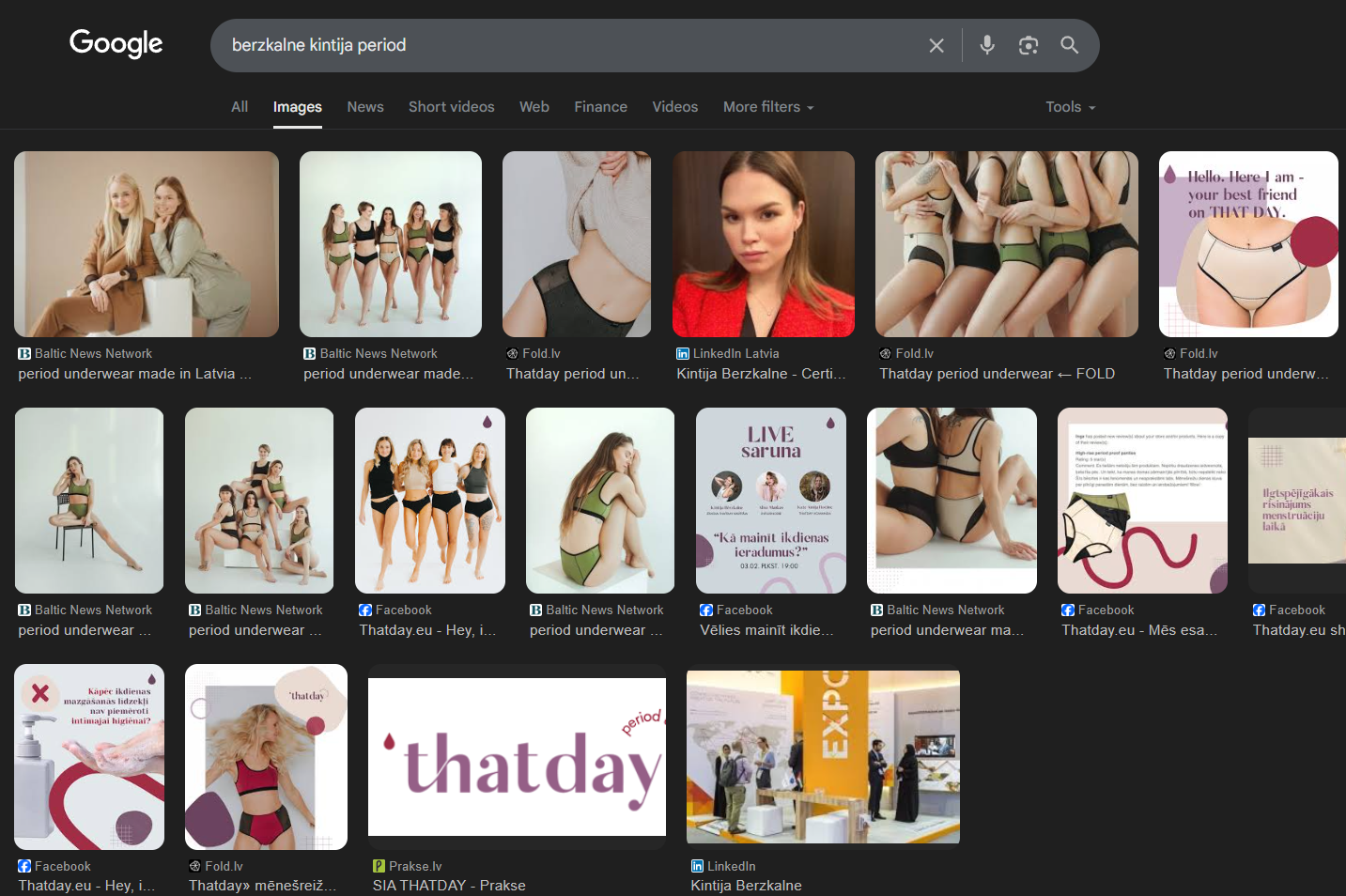The height and width of the screenshot is (896, 1346).
Task: Click Fold.lv favicon above 'Thatday» mēnešreiž...'
Action: point(194,867)
